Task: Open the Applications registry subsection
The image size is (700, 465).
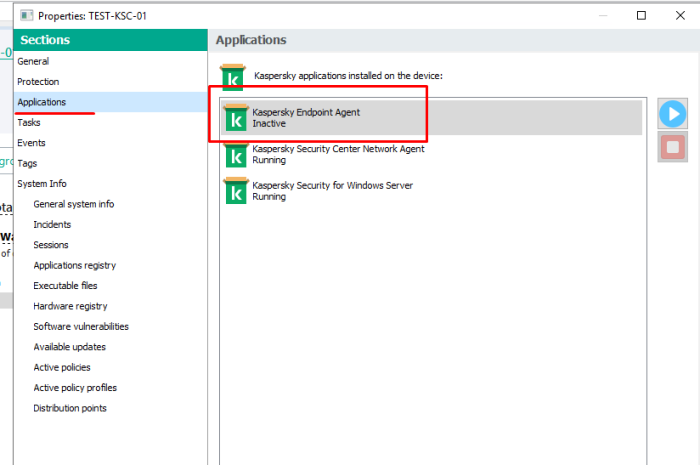Action: click(75, 266)
